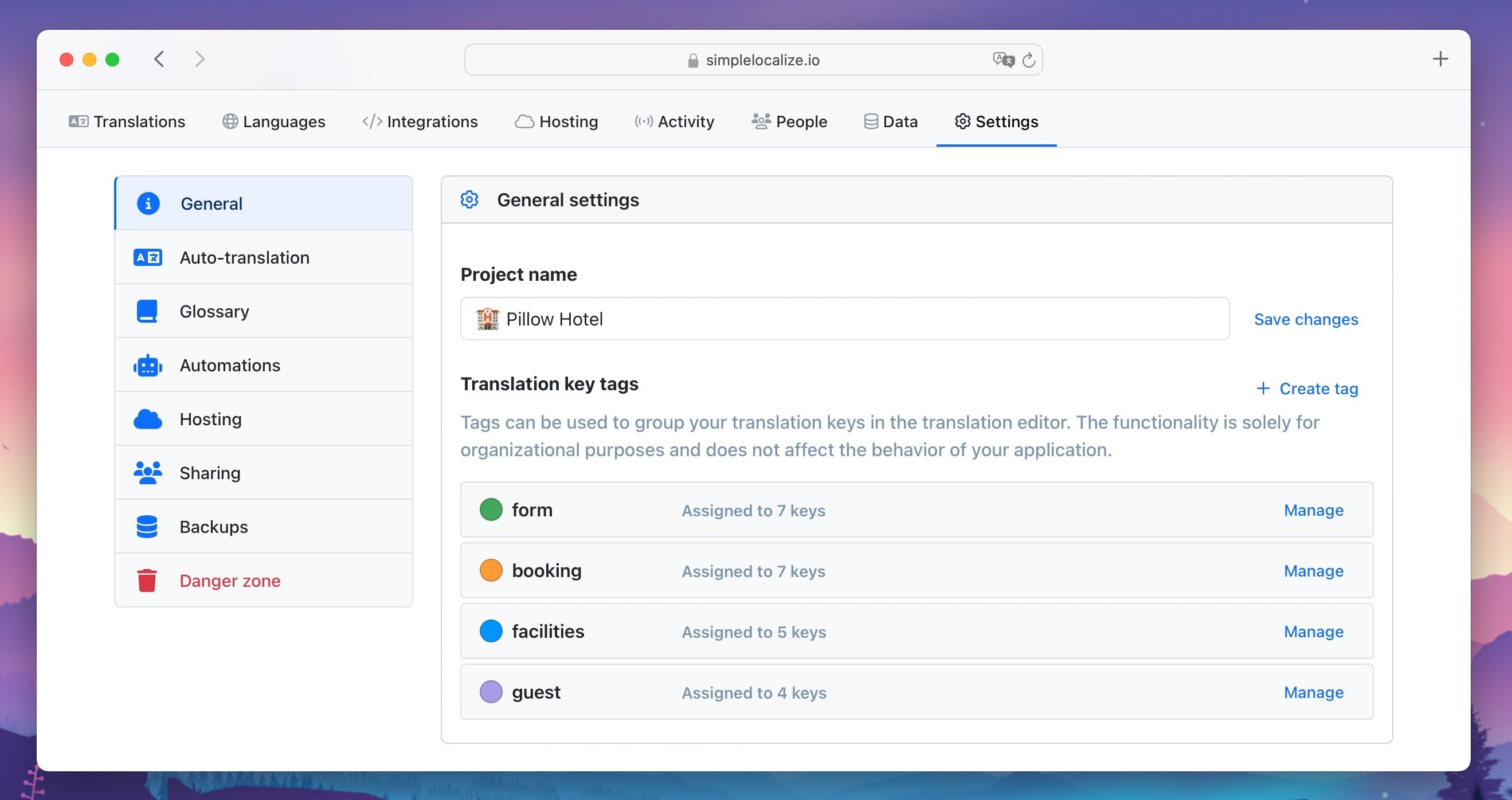This screenshot has width=1512, height=800.
Task: Click the Project name input field
Action: (x=845, y=319)
